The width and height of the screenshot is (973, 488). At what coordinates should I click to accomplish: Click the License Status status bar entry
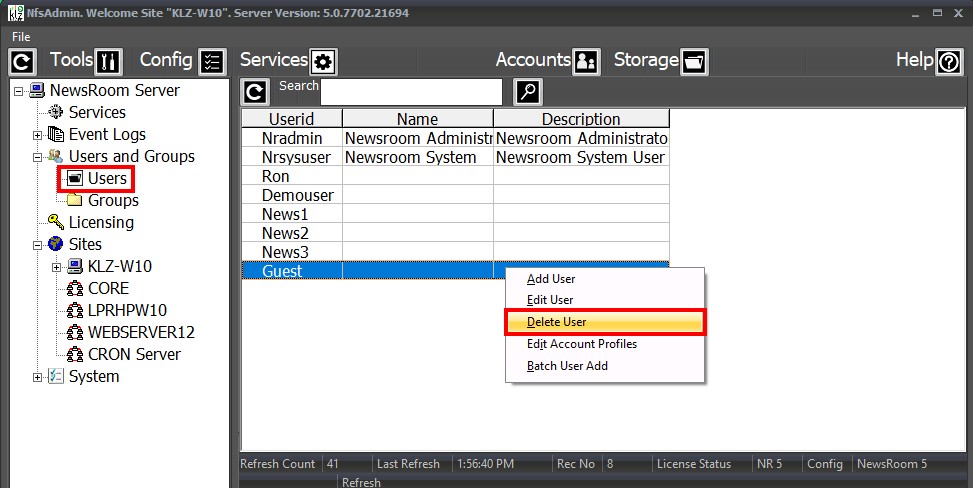(694, 464)
